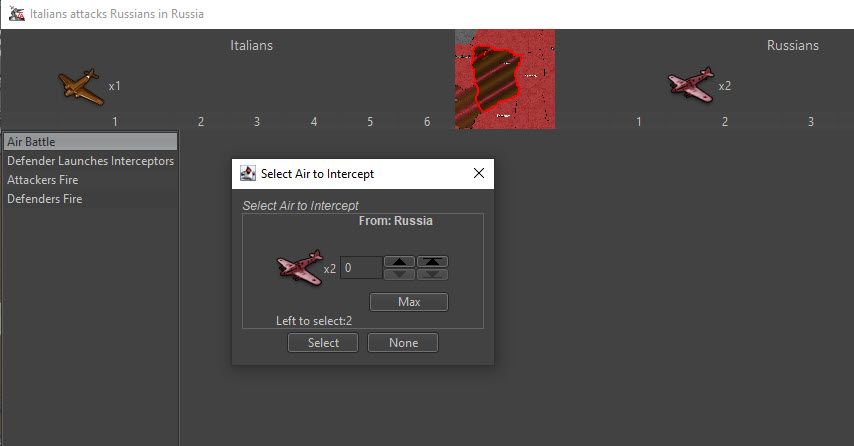Image resolution: width=854 pixels, height=446 pixels.
Task: Click the Russian fighter icon in battle header
Action: [x=691, y=86]
